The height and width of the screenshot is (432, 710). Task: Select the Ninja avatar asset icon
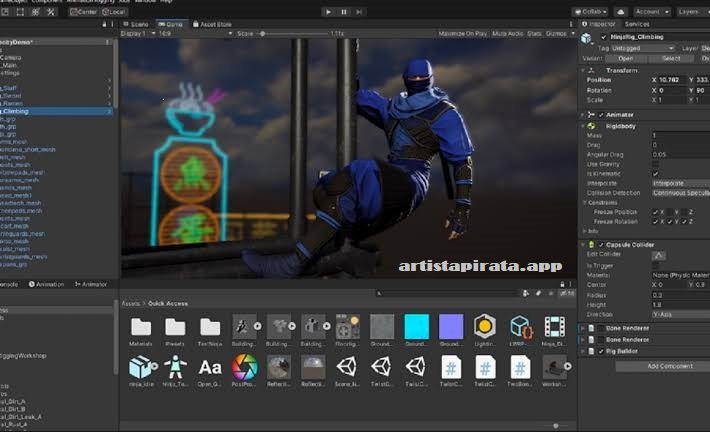point(175,367)
